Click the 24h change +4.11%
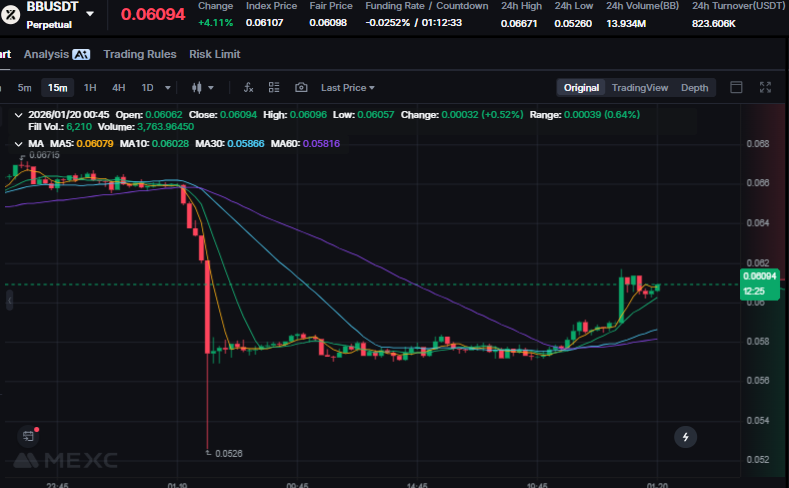The image size is (789, 488). click(x=215, y=23)
